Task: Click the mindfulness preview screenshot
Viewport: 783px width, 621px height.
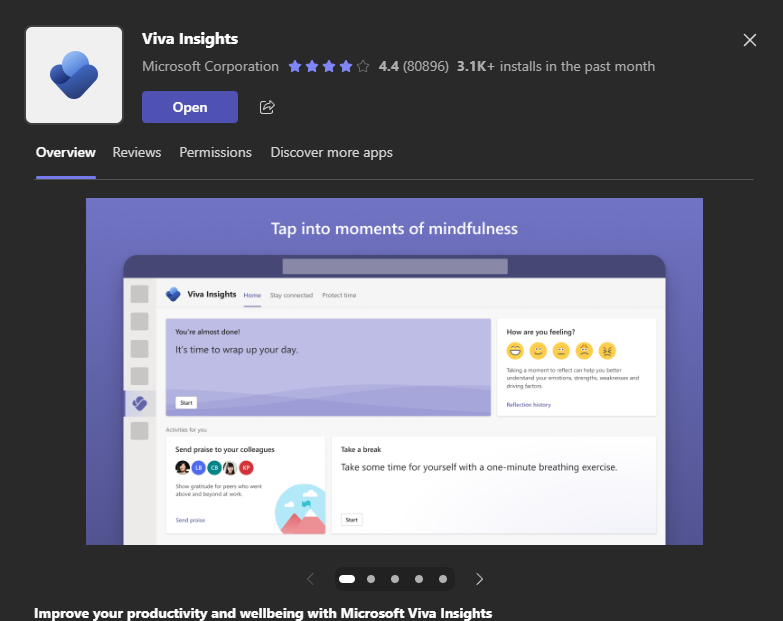Action: click(394, 371)
